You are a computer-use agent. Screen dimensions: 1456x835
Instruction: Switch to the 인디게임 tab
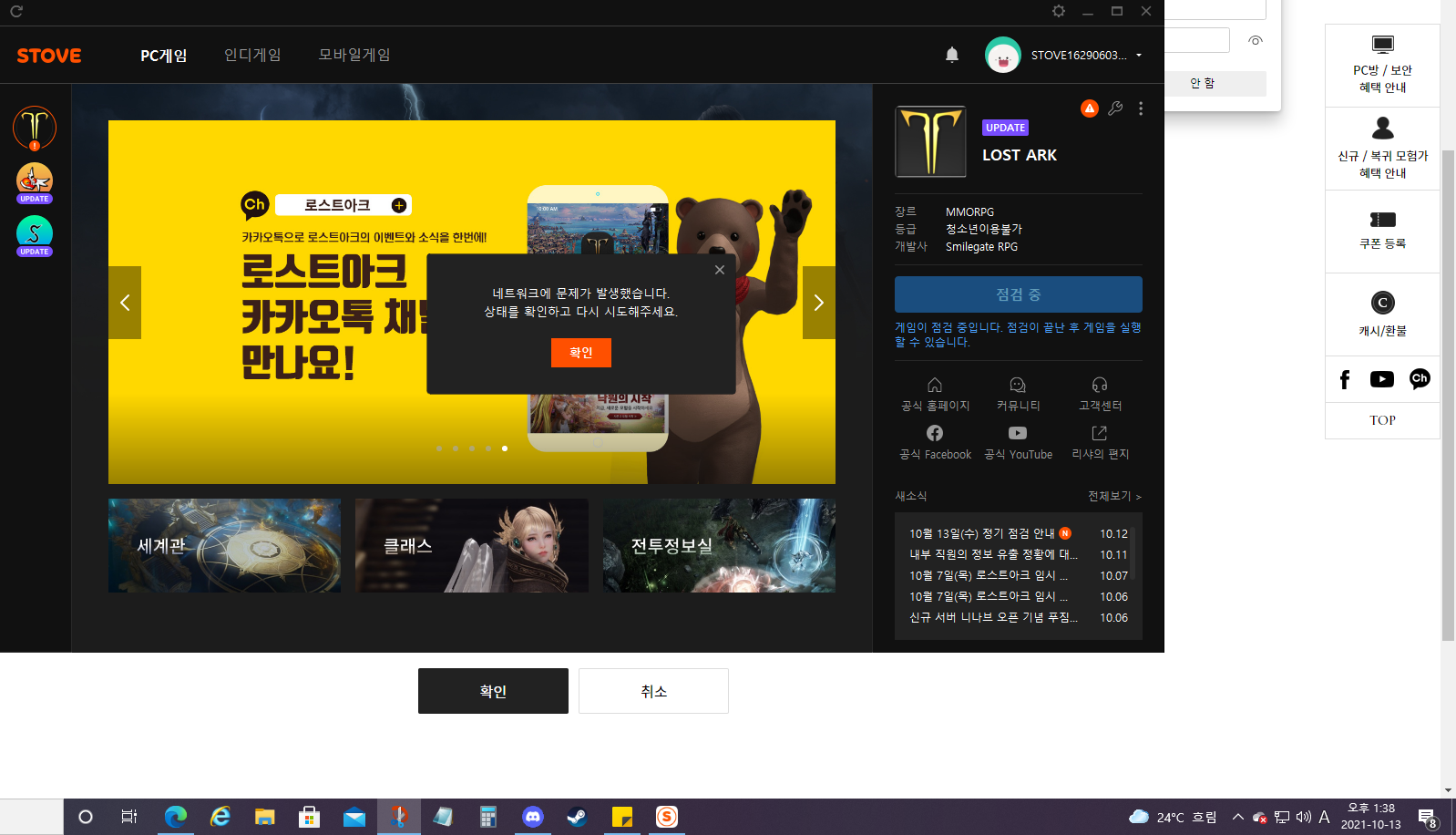[252, 55]
